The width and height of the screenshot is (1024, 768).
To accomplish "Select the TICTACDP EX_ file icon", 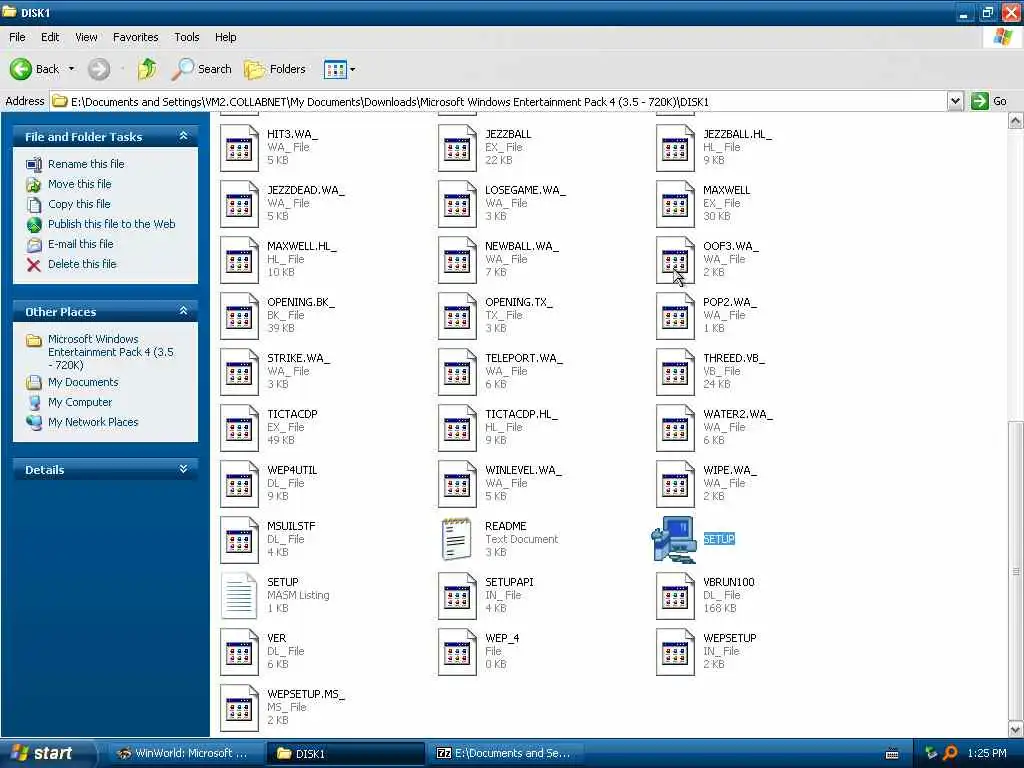I will point(239,429).
